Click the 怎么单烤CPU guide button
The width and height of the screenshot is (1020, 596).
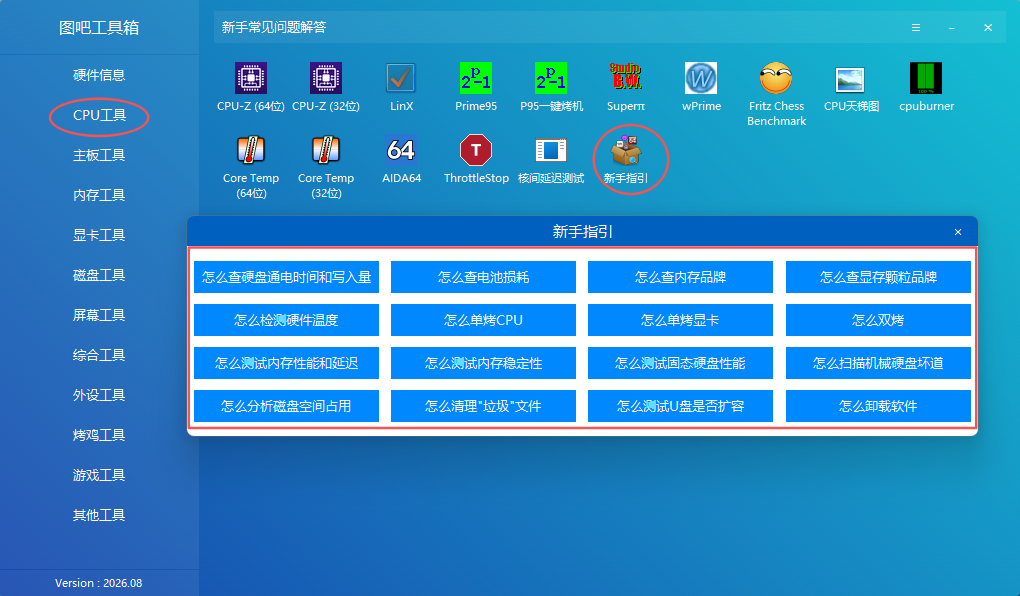(483, 320)
